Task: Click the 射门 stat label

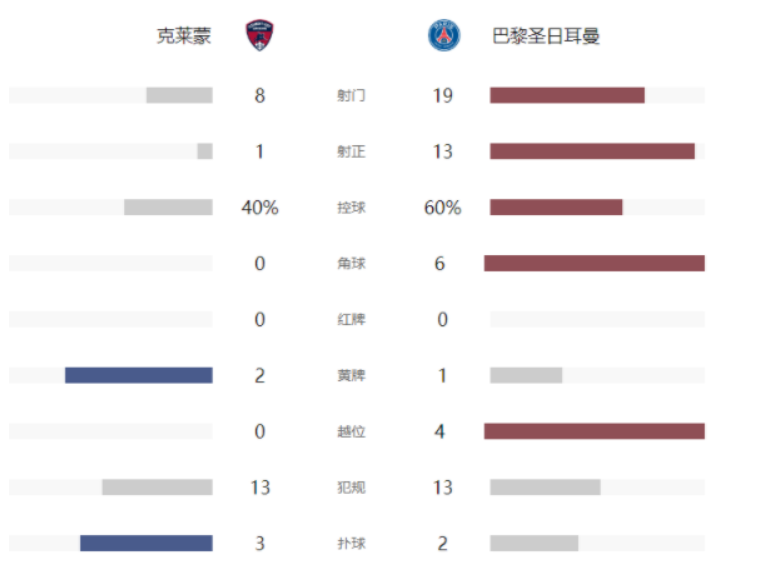Action: [x=351, y=96]
